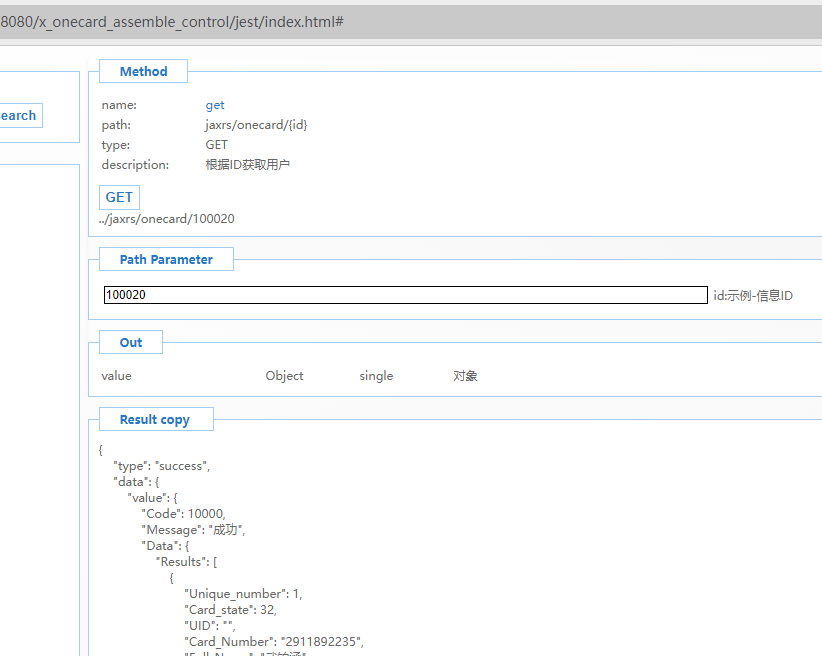Click the "Message": "成功" result line

click(194, 530)
